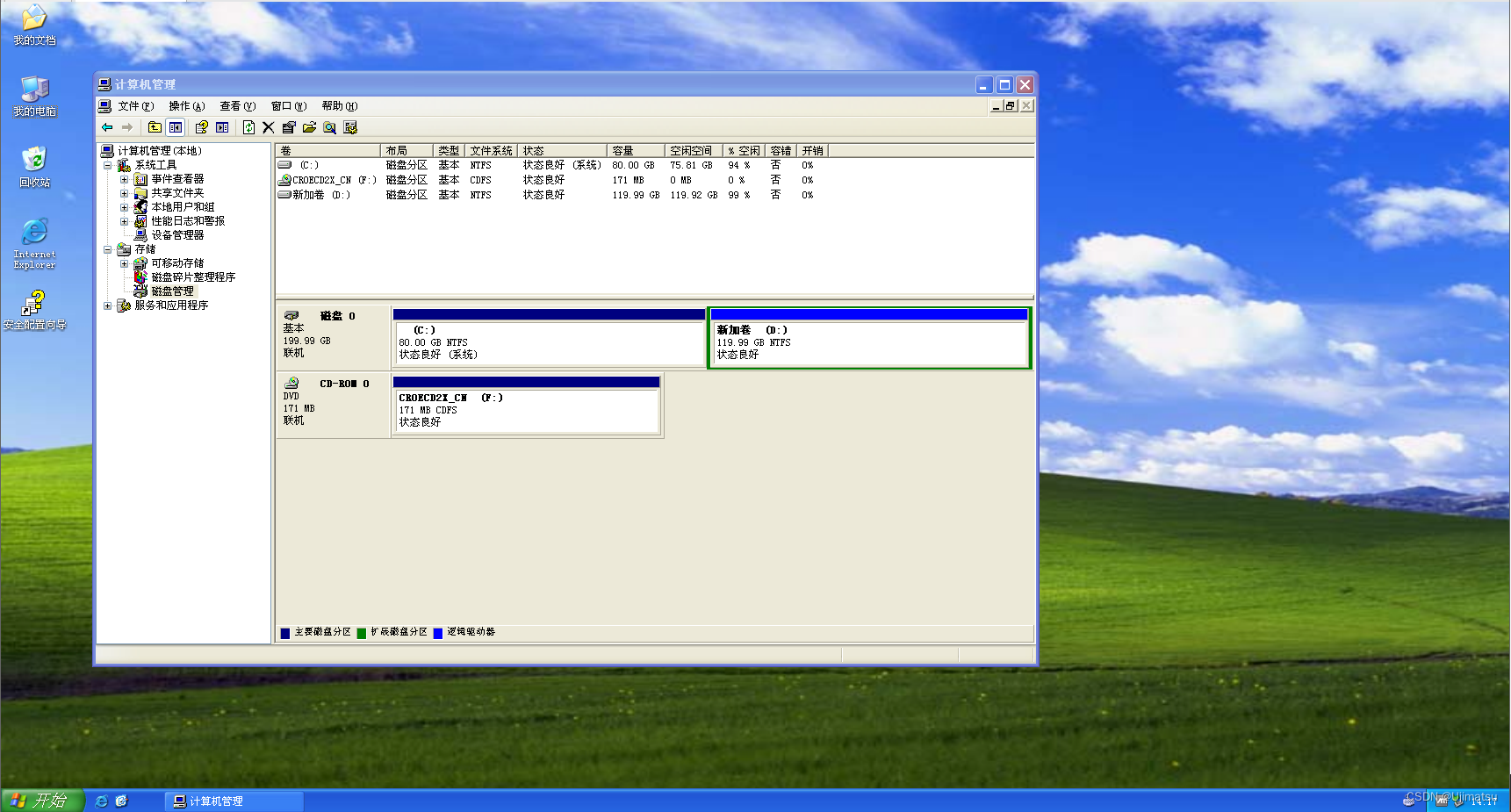Click the 75.81 GB free space cell
The width and height of the screenshot is (1511, 812).
click(691, 165)
